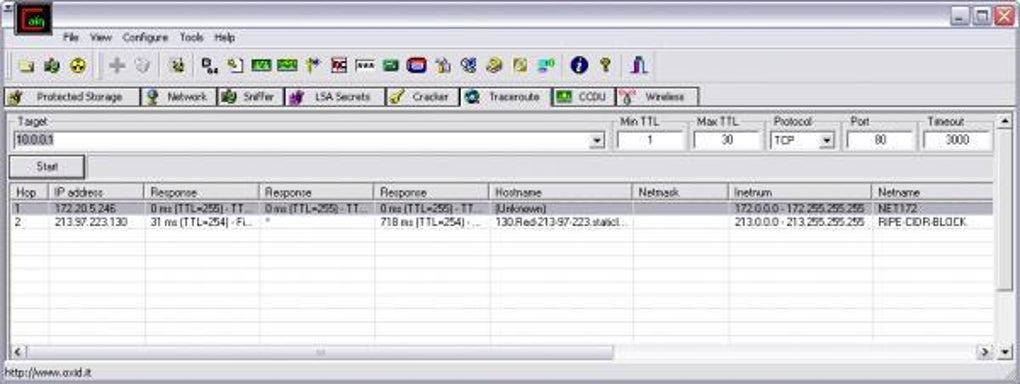Image resolution: width=1020 pixels, height=384 pixels.
Task: Click the vertical scrollbar up arrow
Action: 1004,122
